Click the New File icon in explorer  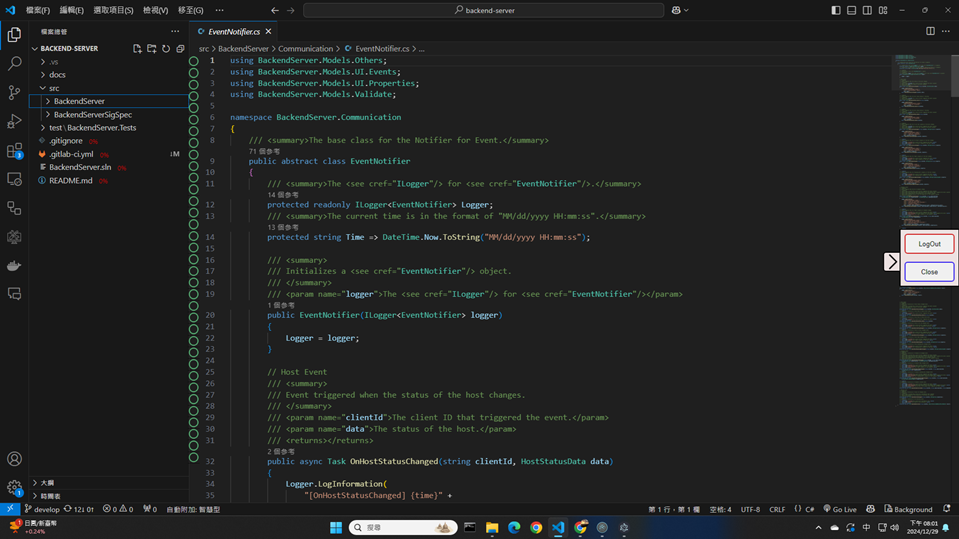click(x=137, y=48)
